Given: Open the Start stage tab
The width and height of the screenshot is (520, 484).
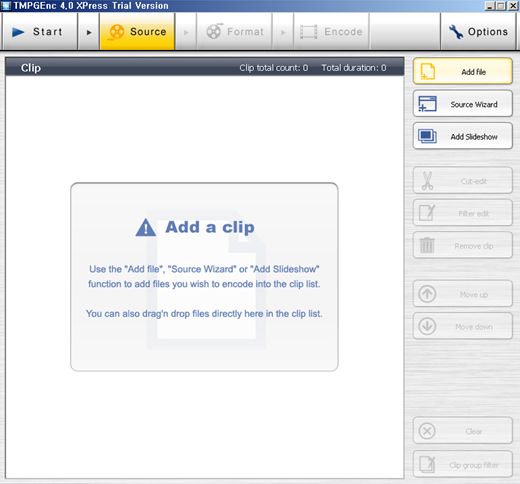Looking at the screenshot, I should [x=40, y=32].
